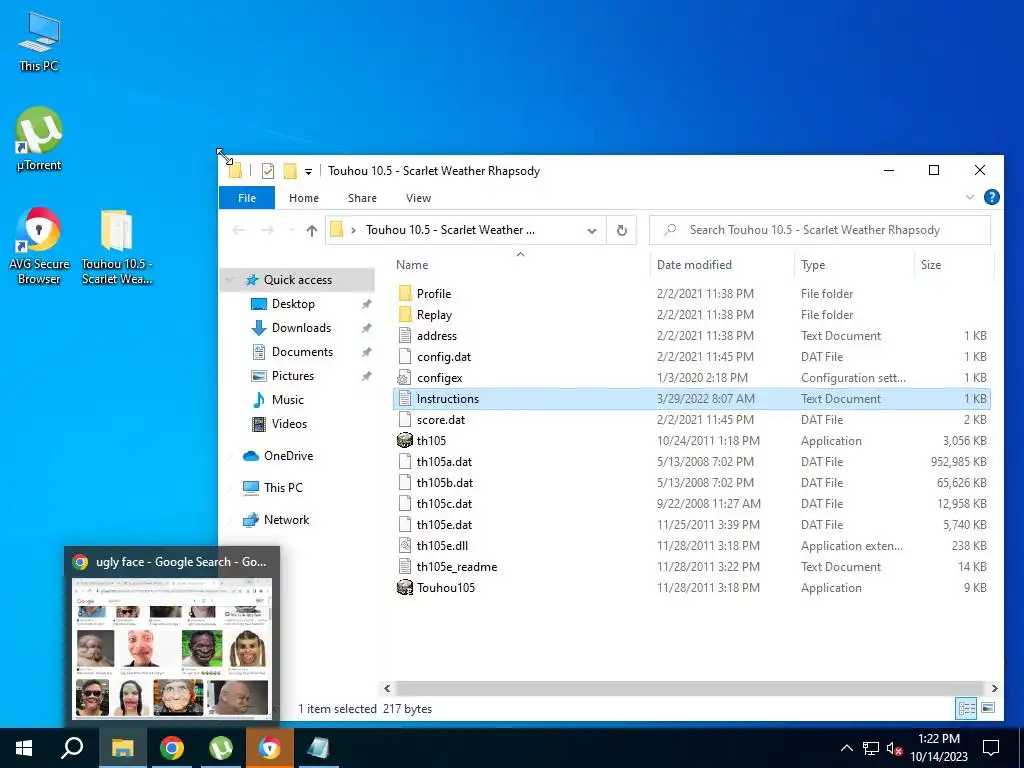Go back with the Back arrow
The width and height of the screenshot is (1024, 768).
238,230
